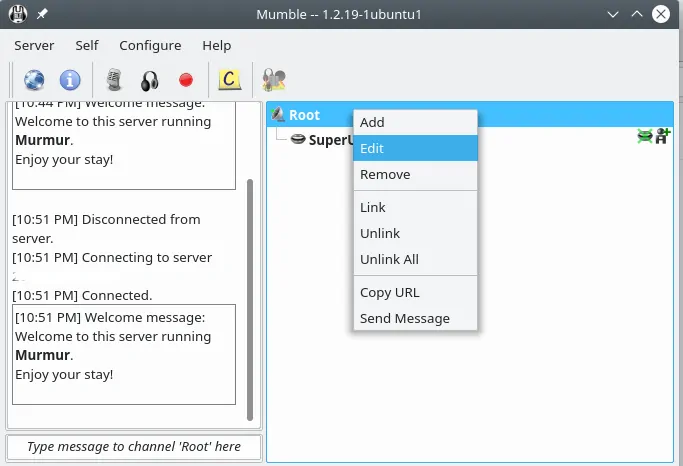Click the chat log vertical scrollbar
This screenshot has width=683, height=466.
pyautogui.click(x=250, y=300)
